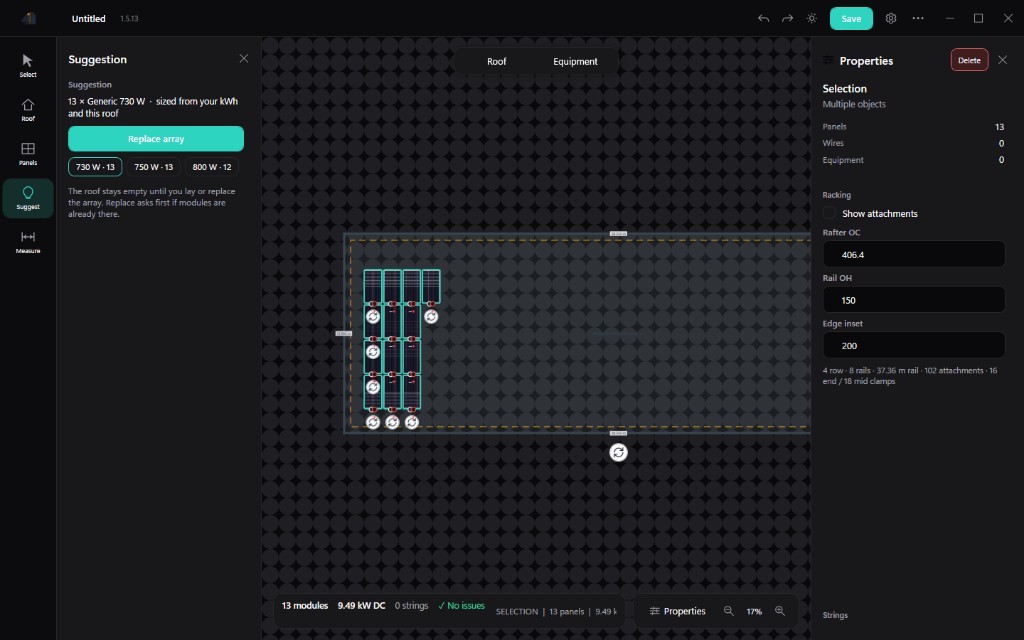The image size is (1024, 640).
Task: Choose the Panels grid tool
Action: pyautogui.click(x=27, y=153)
